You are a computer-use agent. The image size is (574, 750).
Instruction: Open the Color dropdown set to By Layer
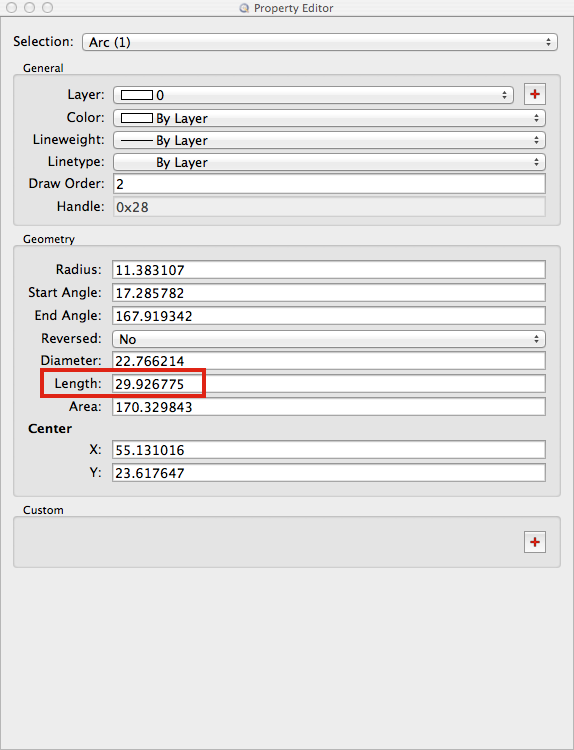[329, 118]
